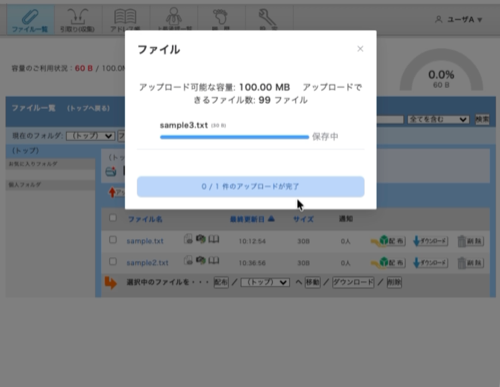Image resolution: width=500 pixels, height=387 pixels.
Task: Click the 通知 column header
Action: (346, 219)
